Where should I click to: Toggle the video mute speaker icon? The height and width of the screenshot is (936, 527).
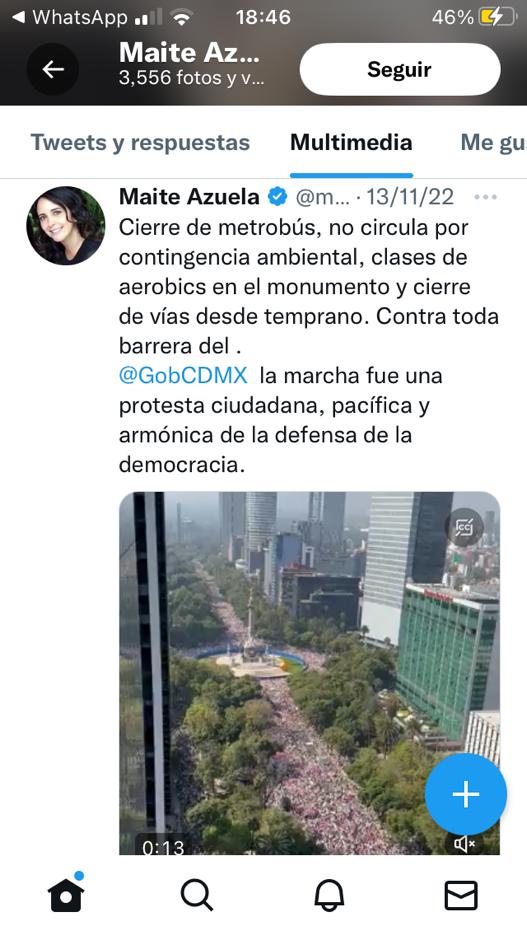[464, 843]
